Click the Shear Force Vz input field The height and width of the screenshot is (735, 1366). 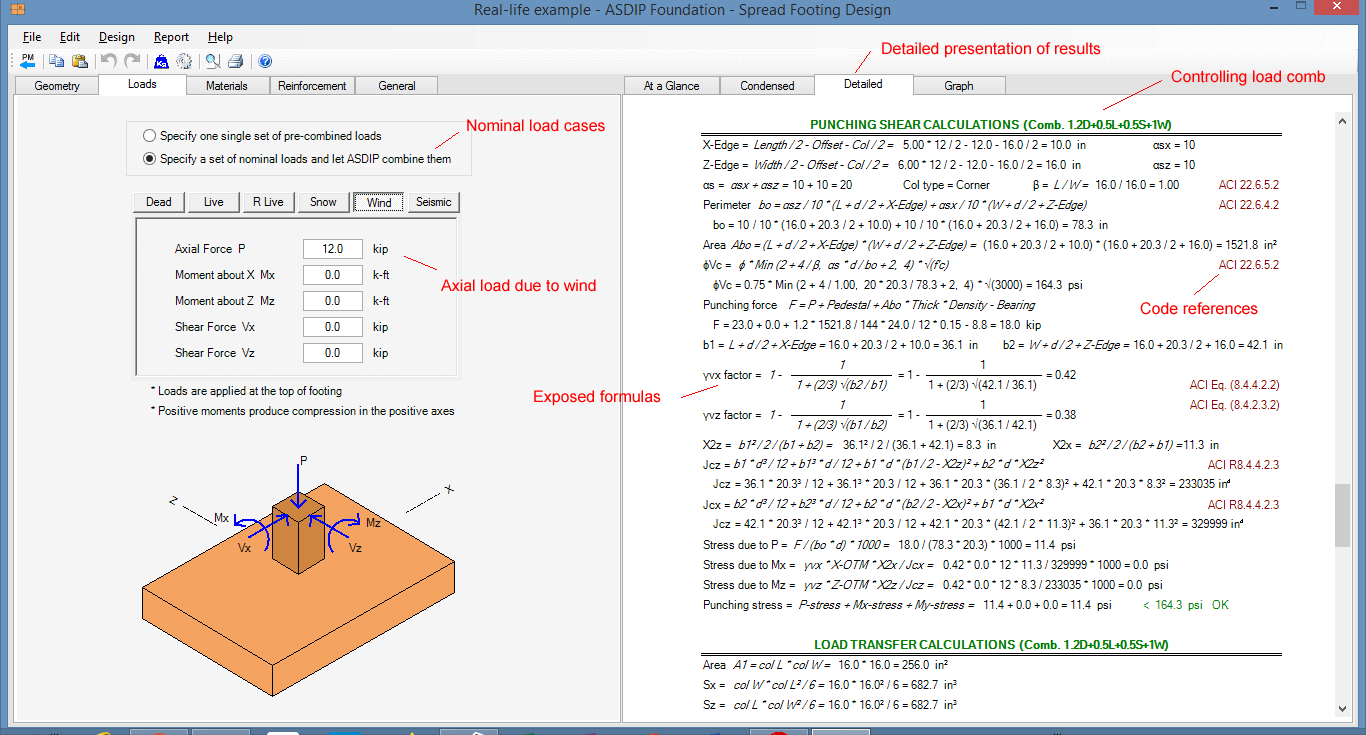pos(333,353)
